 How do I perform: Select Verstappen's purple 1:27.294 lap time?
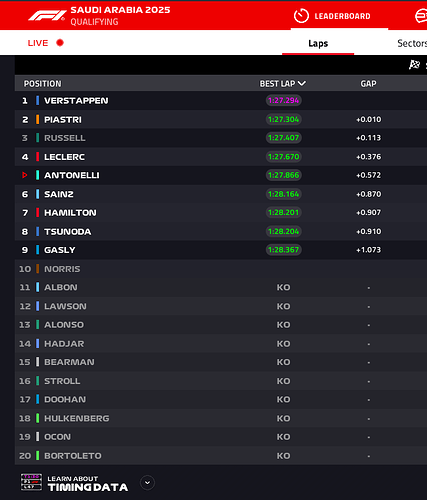(284, 100)
